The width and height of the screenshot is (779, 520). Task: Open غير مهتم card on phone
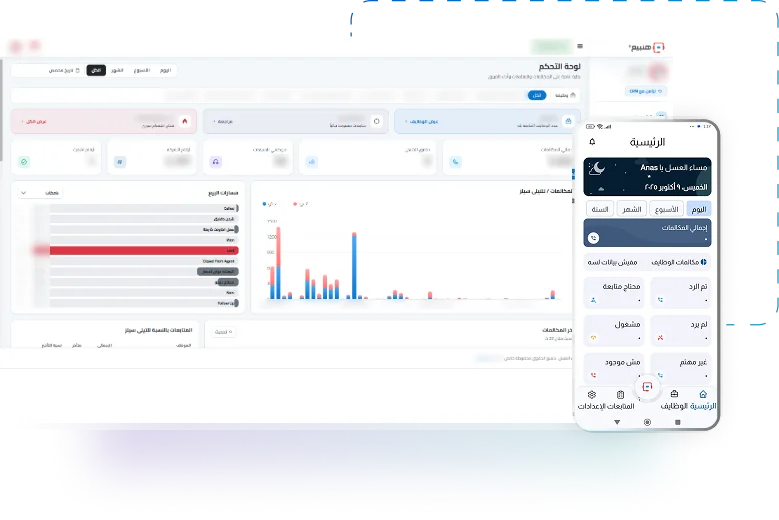[681, 368]
